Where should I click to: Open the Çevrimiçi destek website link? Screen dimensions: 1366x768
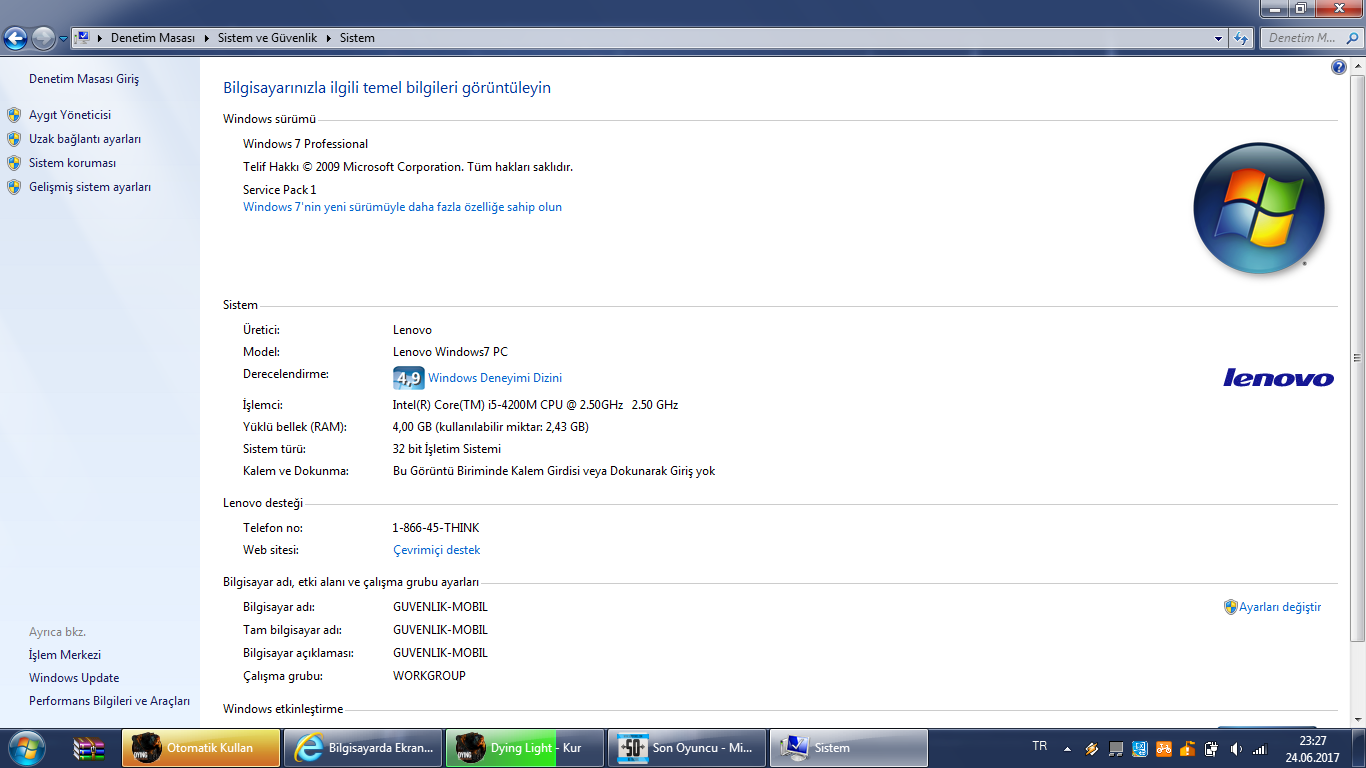437,550
